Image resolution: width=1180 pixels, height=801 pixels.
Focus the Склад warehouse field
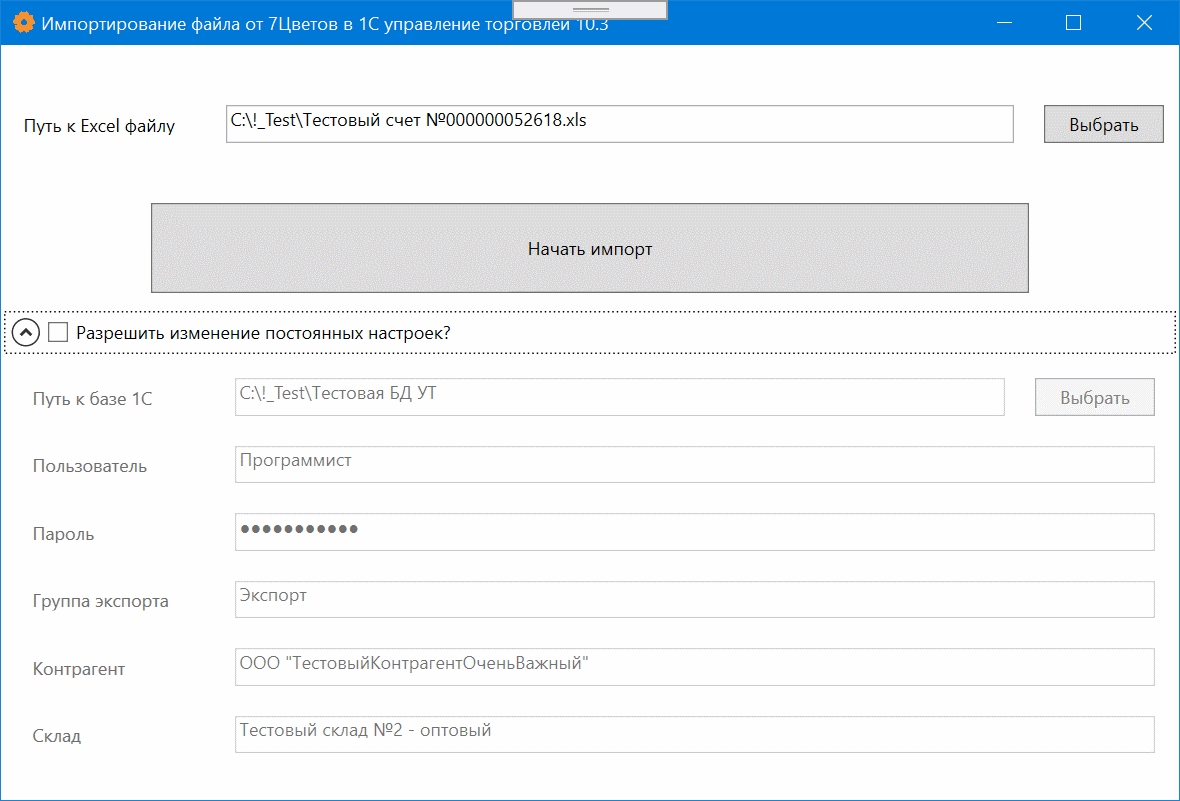694,734
